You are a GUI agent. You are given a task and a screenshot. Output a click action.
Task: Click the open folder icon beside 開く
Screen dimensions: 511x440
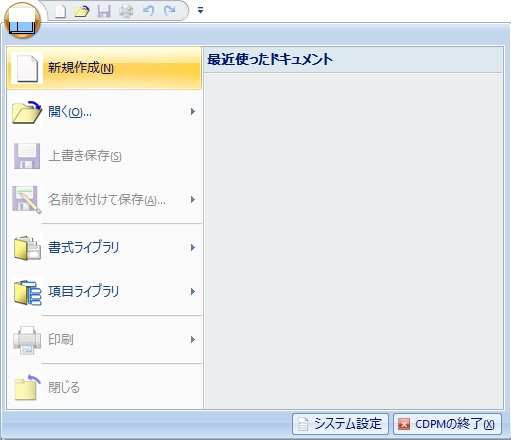coord(26,112)
